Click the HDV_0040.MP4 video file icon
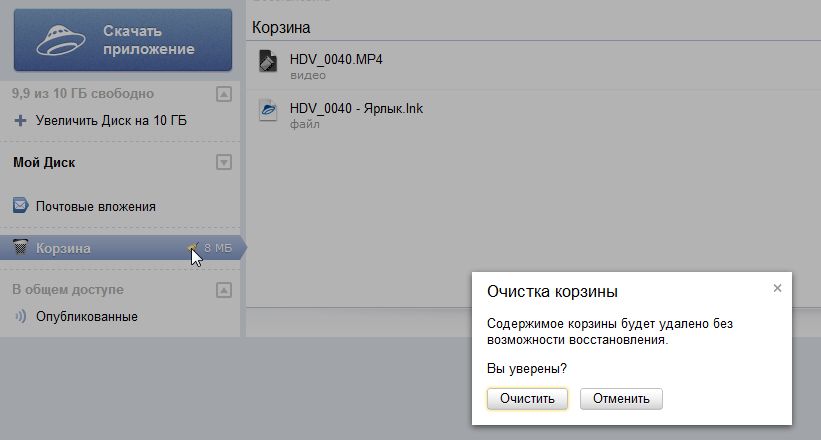Screen dimensions: 821x440 click(268, 61)
